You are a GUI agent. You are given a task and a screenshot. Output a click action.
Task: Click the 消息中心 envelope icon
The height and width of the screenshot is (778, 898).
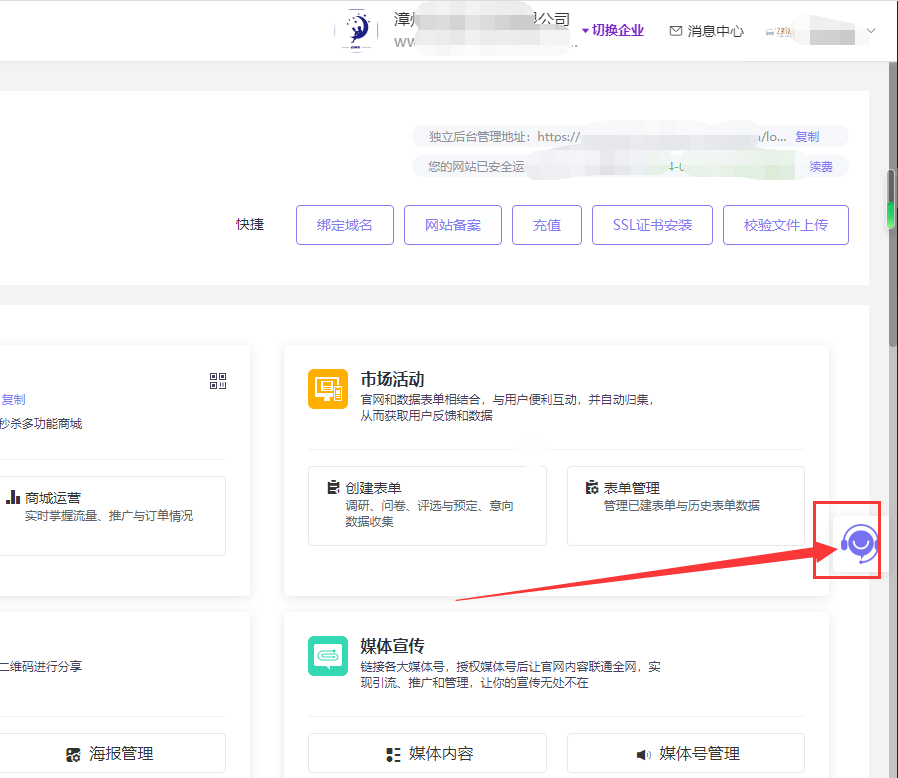point(675,31)
